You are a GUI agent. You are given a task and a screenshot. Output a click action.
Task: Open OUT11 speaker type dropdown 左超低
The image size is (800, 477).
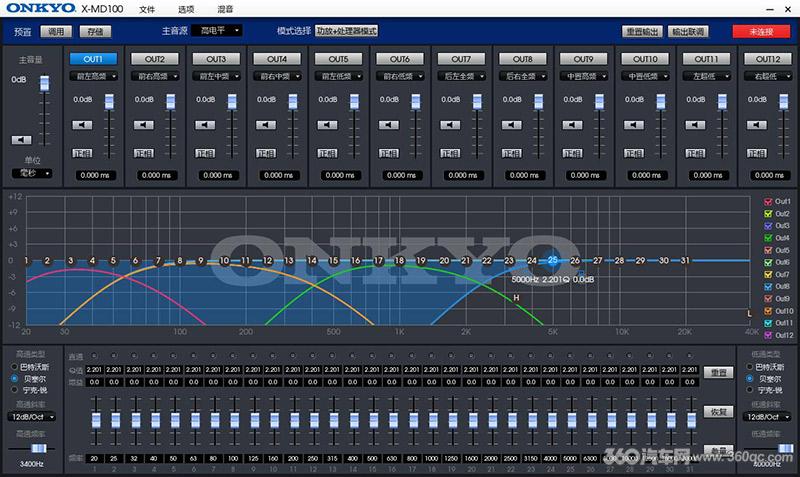click(707, 77)
